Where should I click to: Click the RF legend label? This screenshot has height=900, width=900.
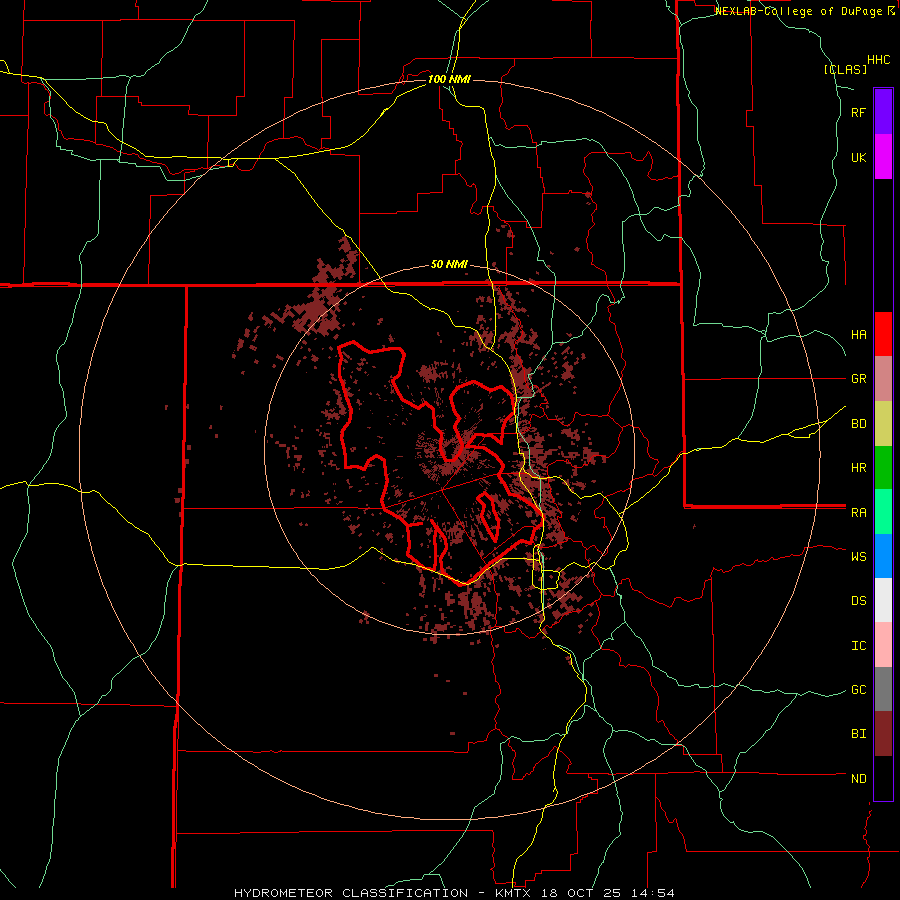[858, 112]
